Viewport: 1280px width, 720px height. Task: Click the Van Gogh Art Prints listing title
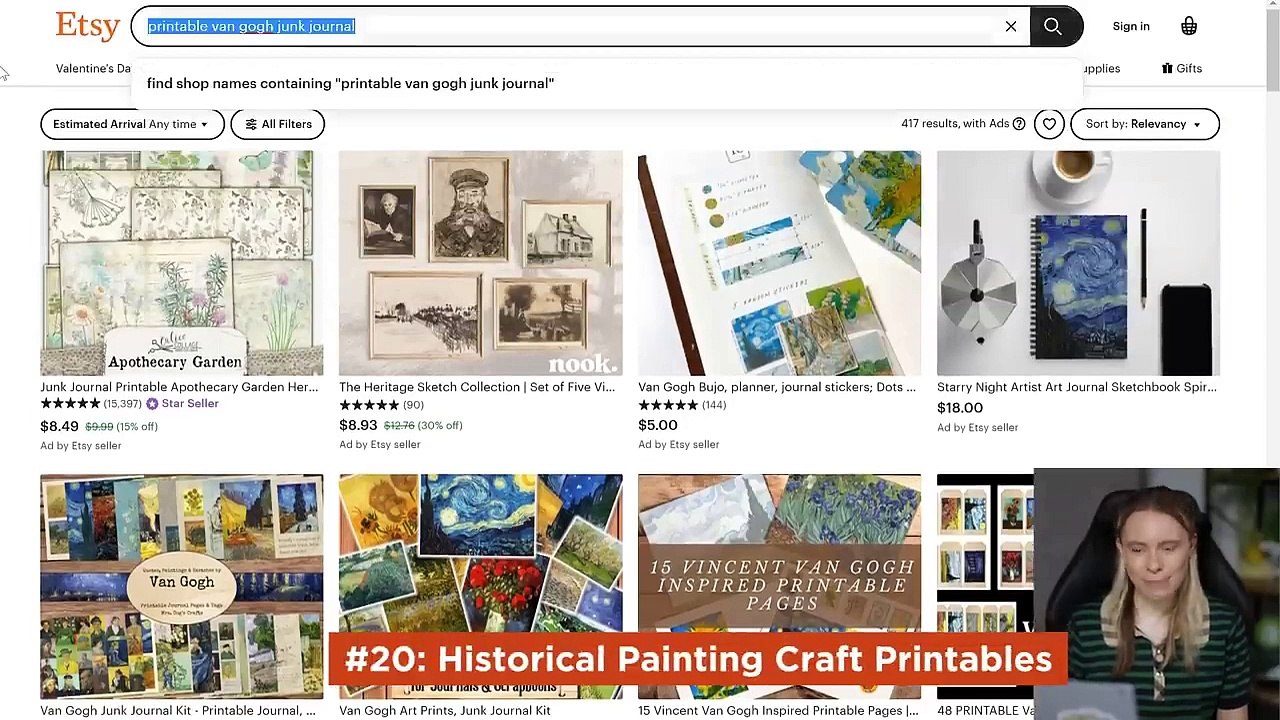click(x=445, y=710)
